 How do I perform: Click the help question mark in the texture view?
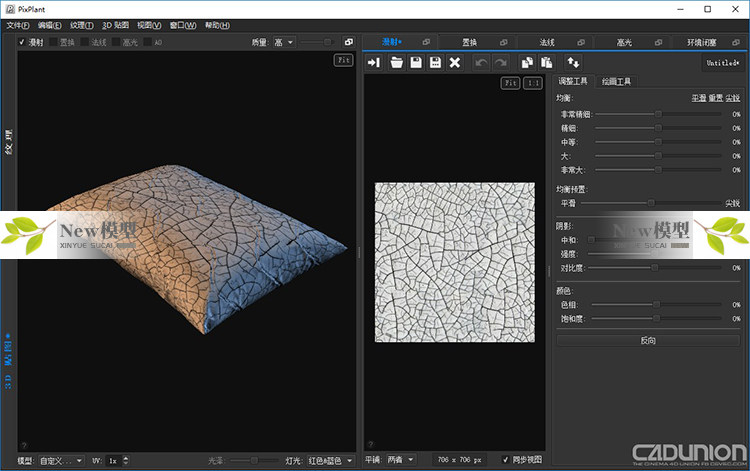(x=371, y=444)
